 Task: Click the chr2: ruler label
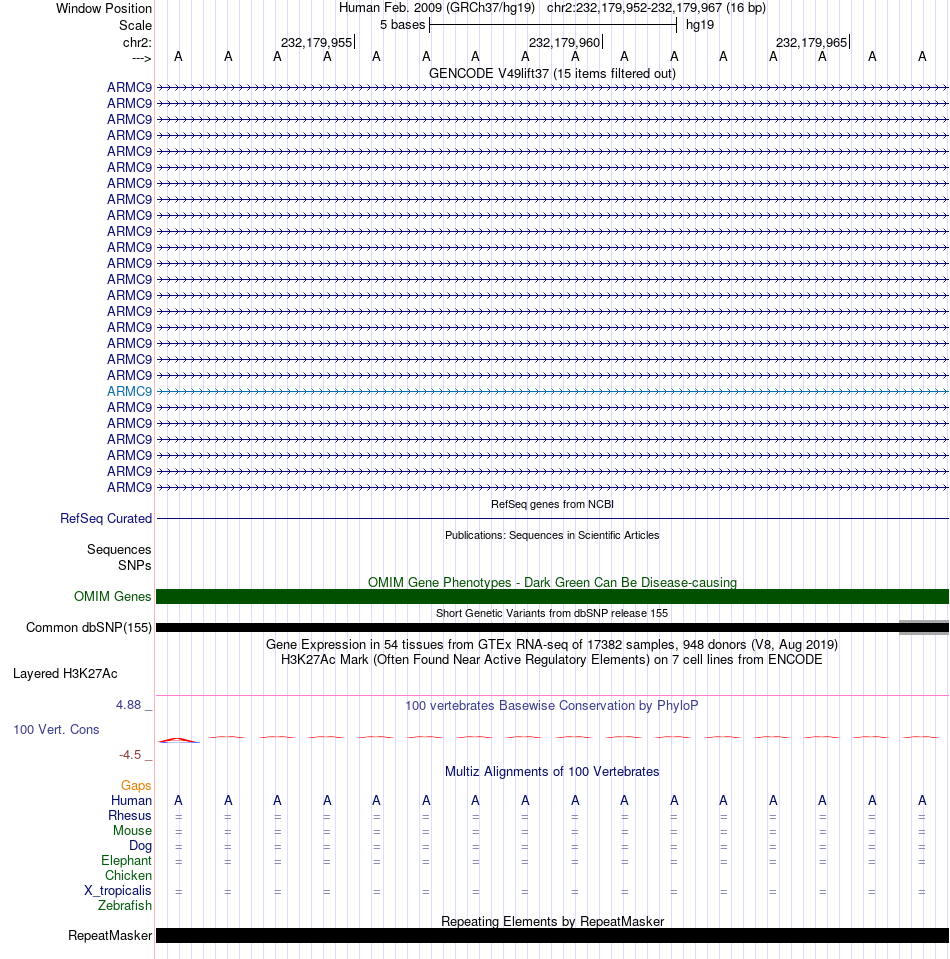[x=137, y=43]
